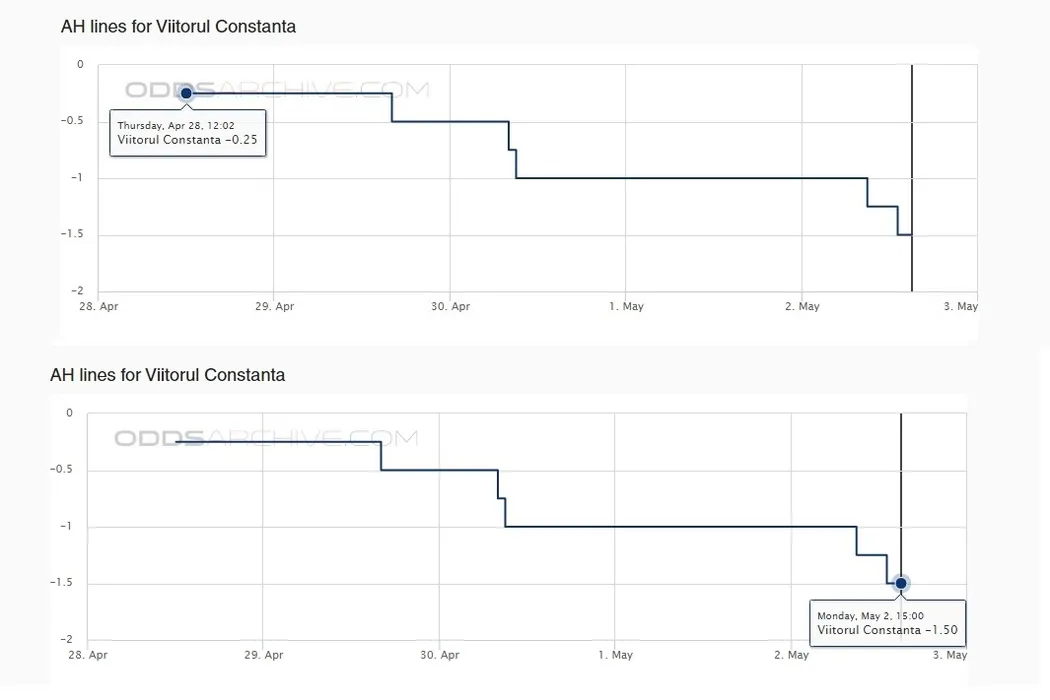Image resolution: width=1050 pixels, height=700 pixels.
Task: Click the '1. May' x-axis label in the top chart
Action: (626, 307)
